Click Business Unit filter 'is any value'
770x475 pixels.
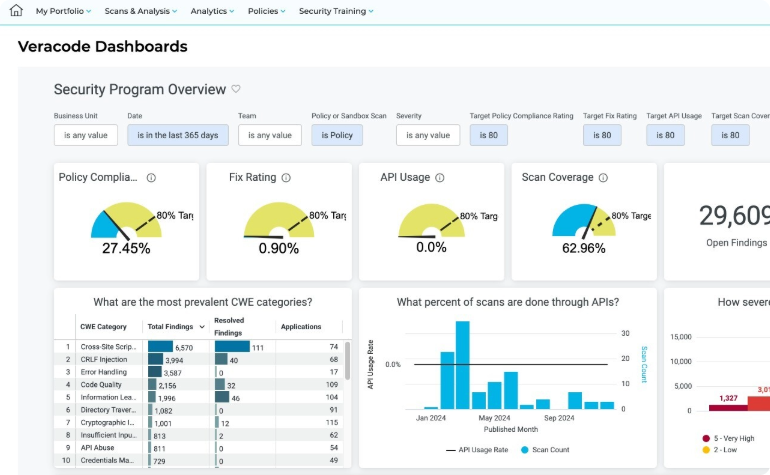pyautogui.click(x=86, y=135)
